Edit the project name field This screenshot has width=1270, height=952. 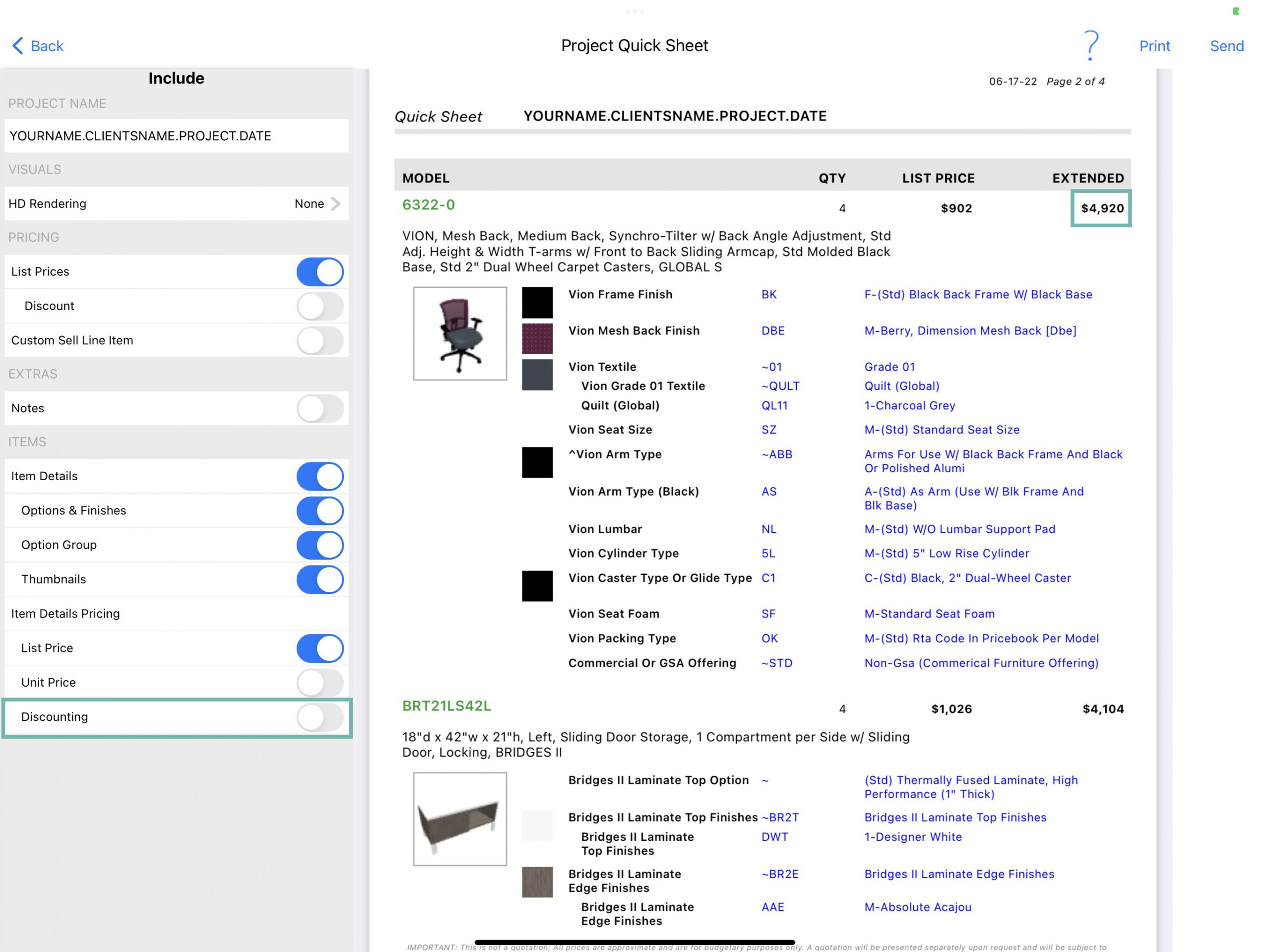click(x=176, y=136)
